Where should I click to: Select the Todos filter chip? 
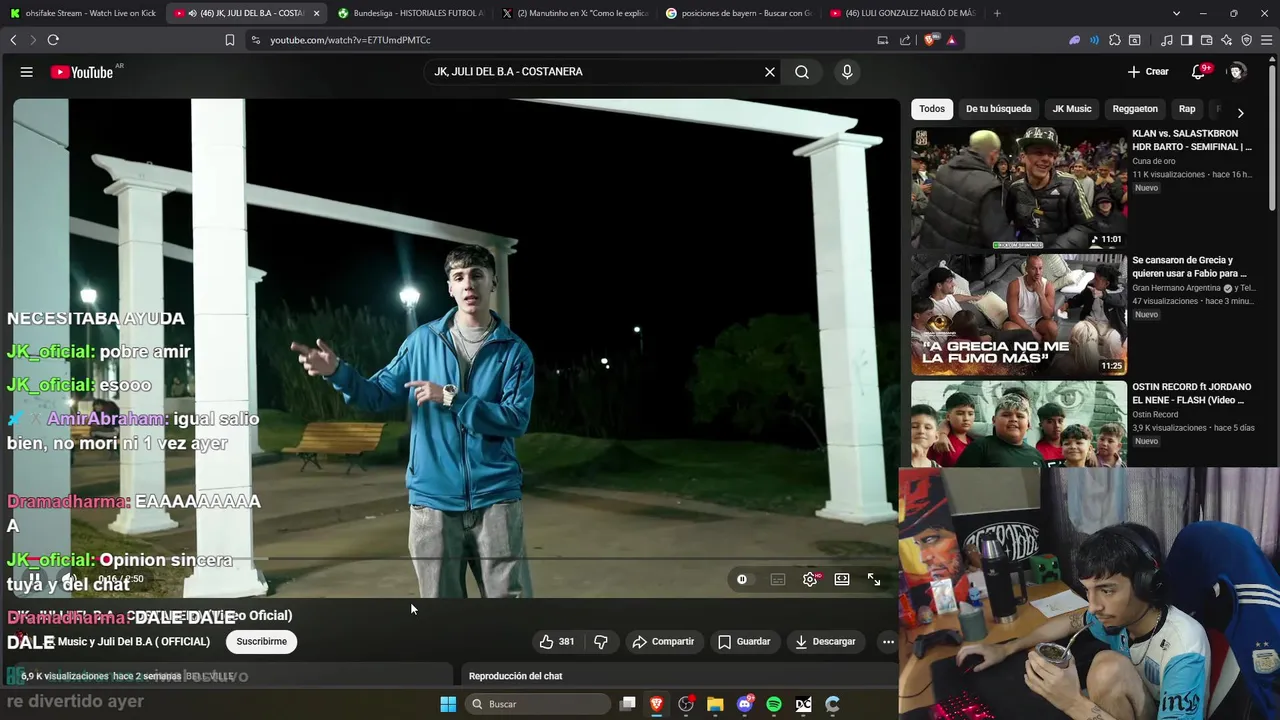point(932,109)
